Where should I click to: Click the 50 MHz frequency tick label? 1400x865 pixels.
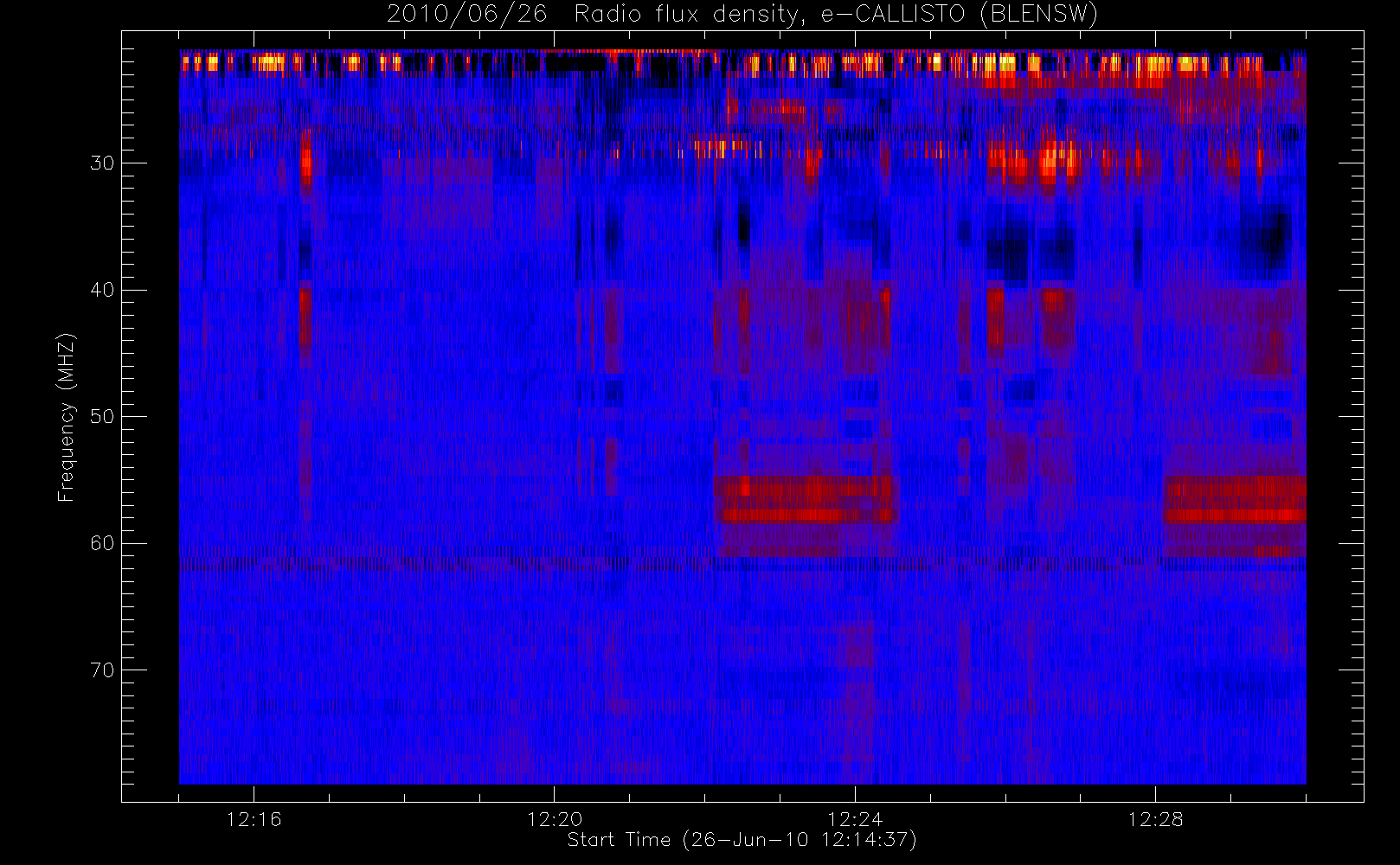click(x=102, y=417)
